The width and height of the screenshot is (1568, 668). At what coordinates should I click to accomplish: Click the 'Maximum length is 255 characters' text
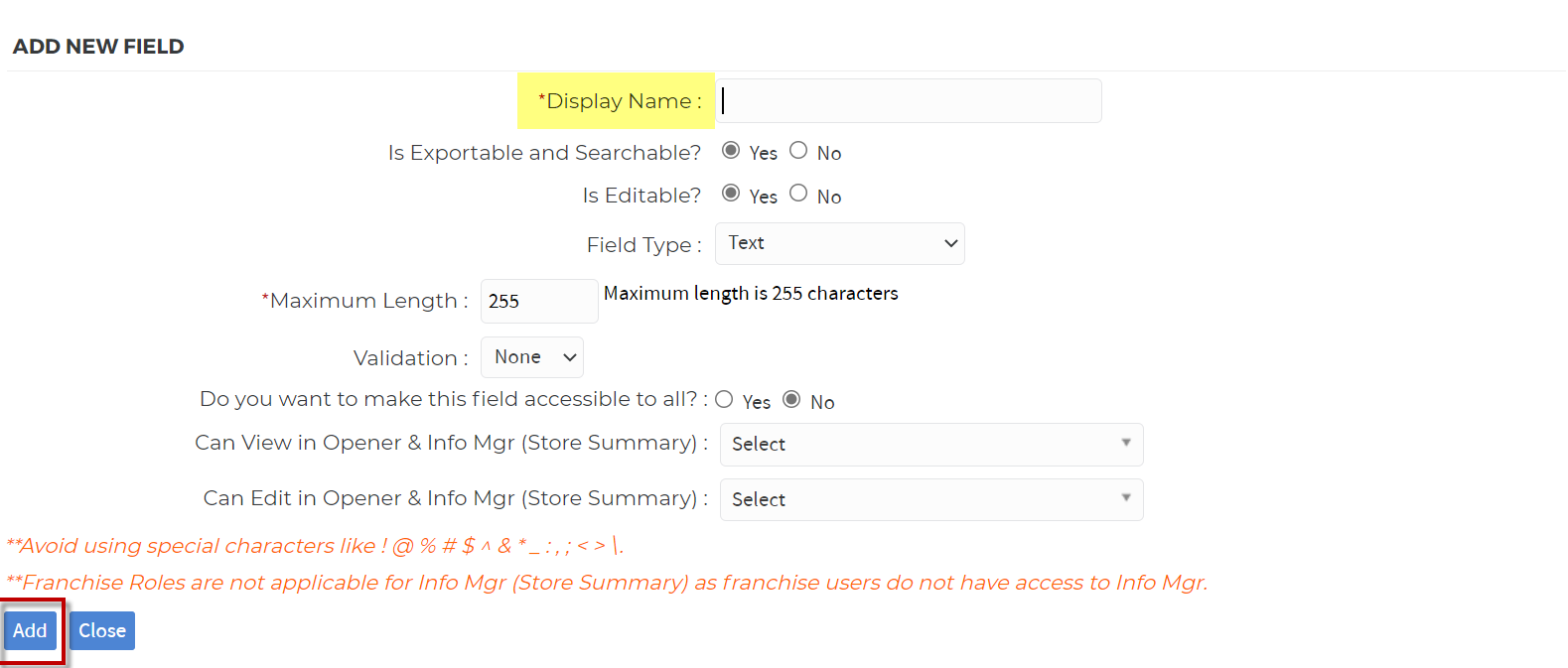pyautogui.click(x=751, y=294)
